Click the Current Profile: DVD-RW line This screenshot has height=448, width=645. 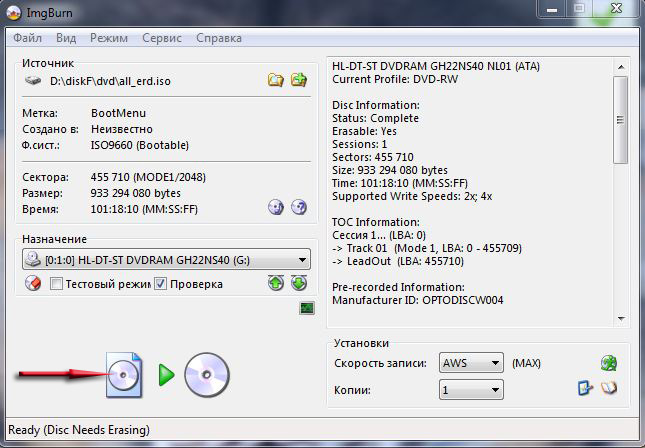pyautogui.click(x=395, y=79)
